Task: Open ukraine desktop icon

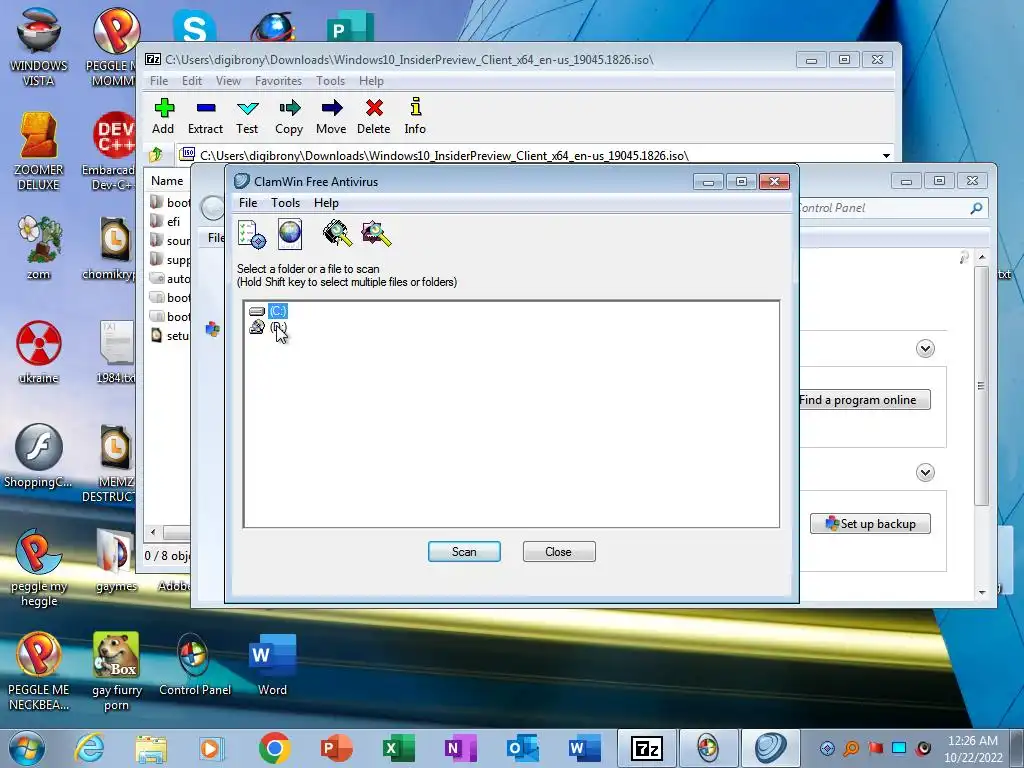Action: click(x=39, y=352)
